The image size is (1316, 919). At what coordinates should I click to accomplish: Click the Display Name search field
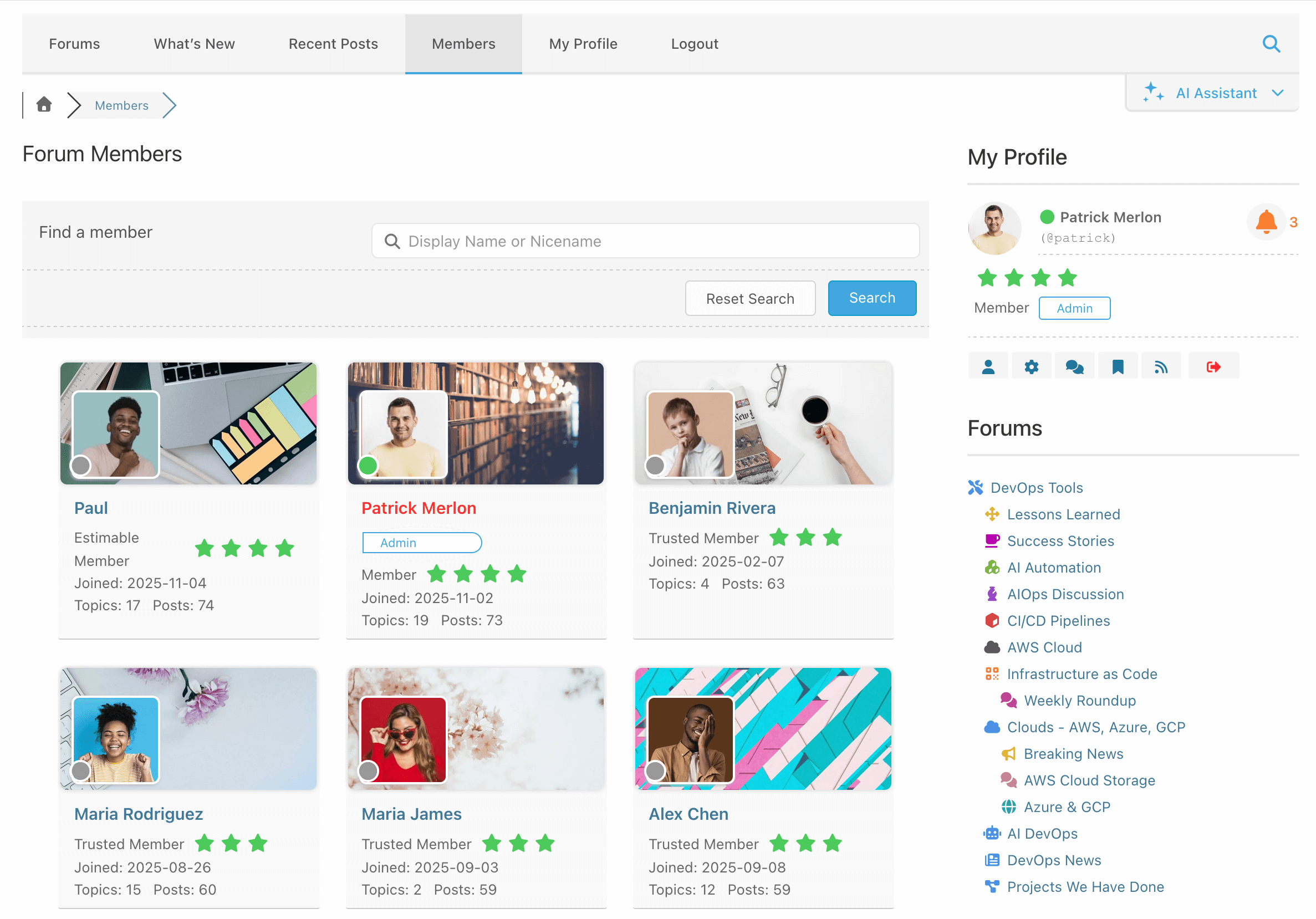click(645, 241)
